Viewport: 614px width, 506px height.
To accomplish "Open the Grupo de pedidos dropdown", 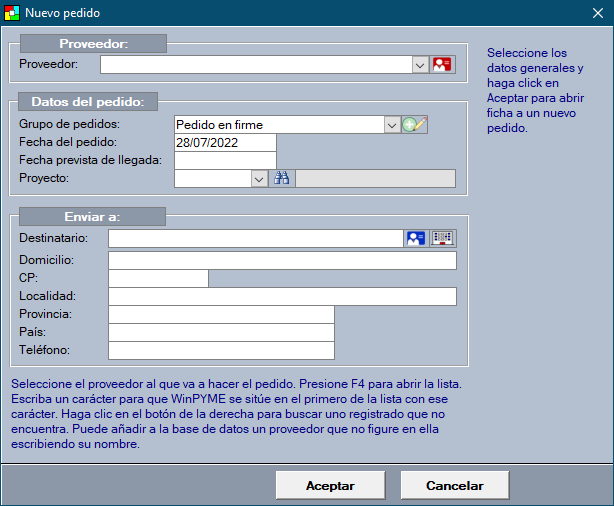I will tap(392, 125).
